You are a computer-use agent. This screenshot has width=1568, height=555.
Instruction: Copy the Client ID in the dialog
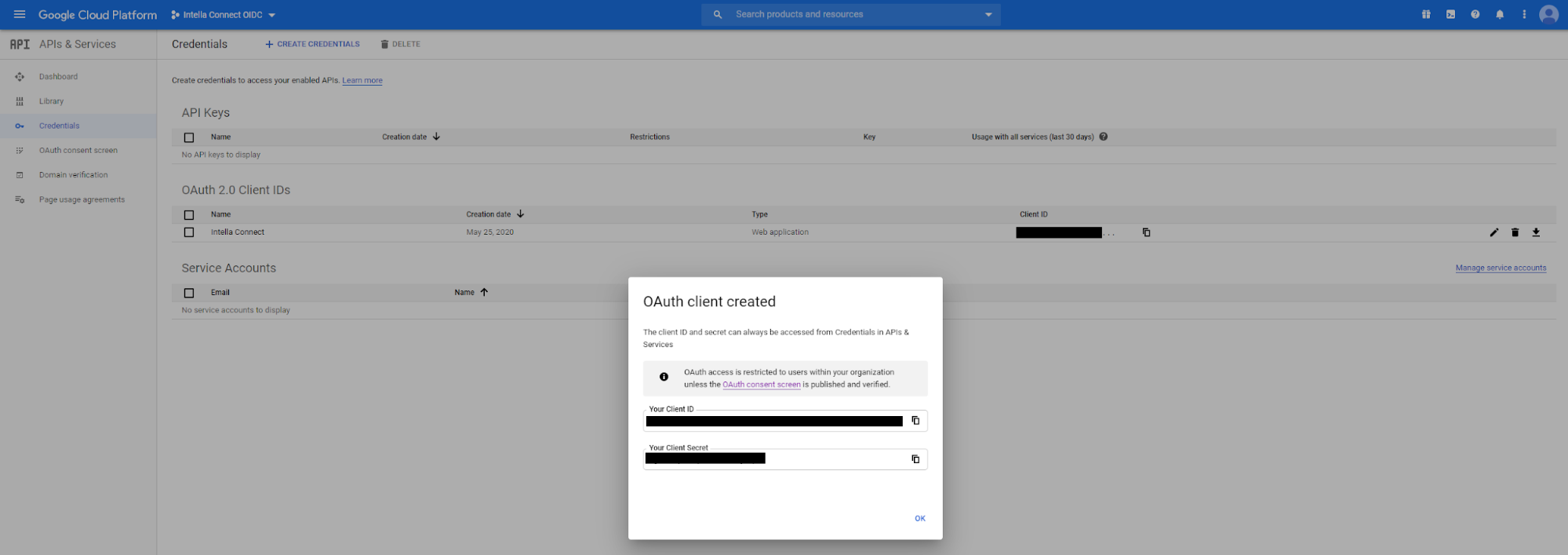(x=915, y=421)
